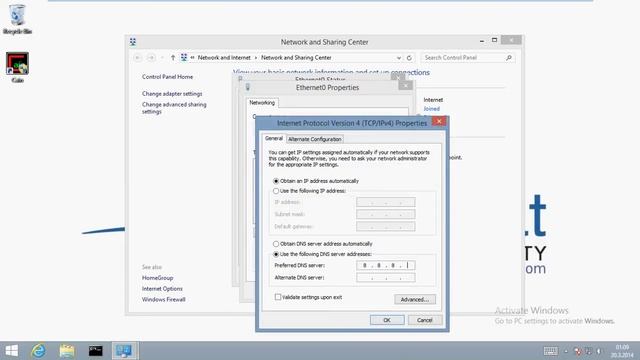Screen dimensions: 640x360
Task: Click the Cancel button in IPv4 Properties
Action: [x=424, y=320]
